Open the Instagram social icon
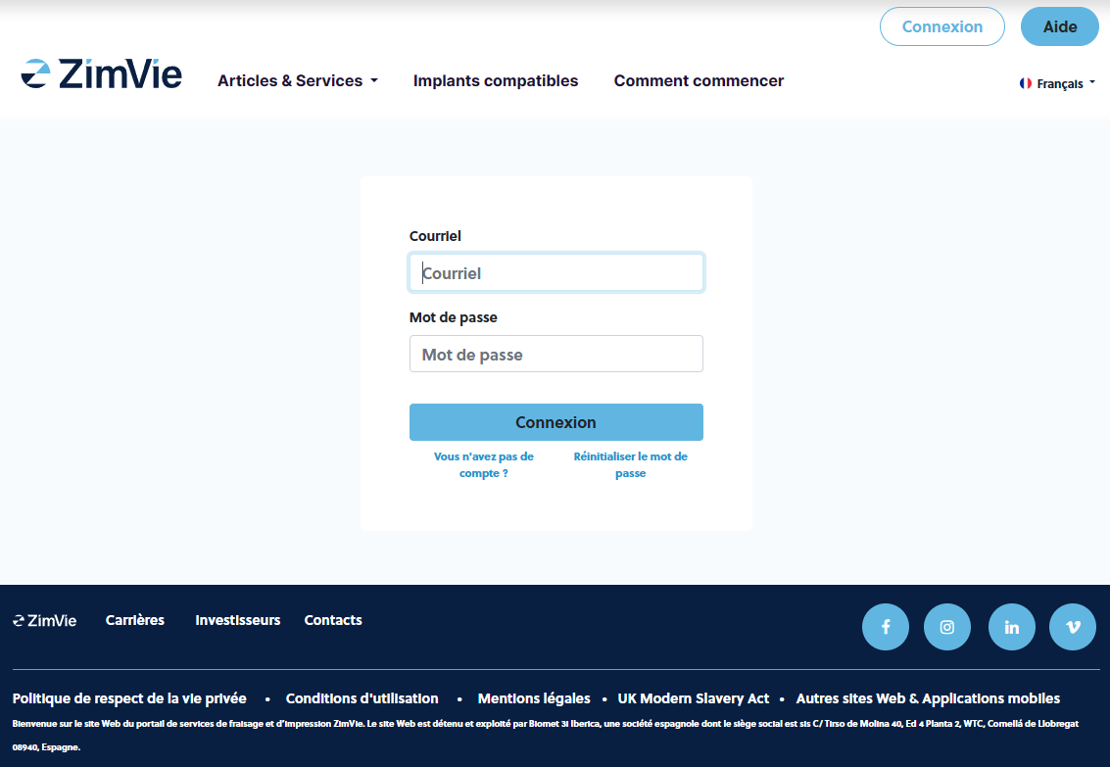 (x=947, y=627)
